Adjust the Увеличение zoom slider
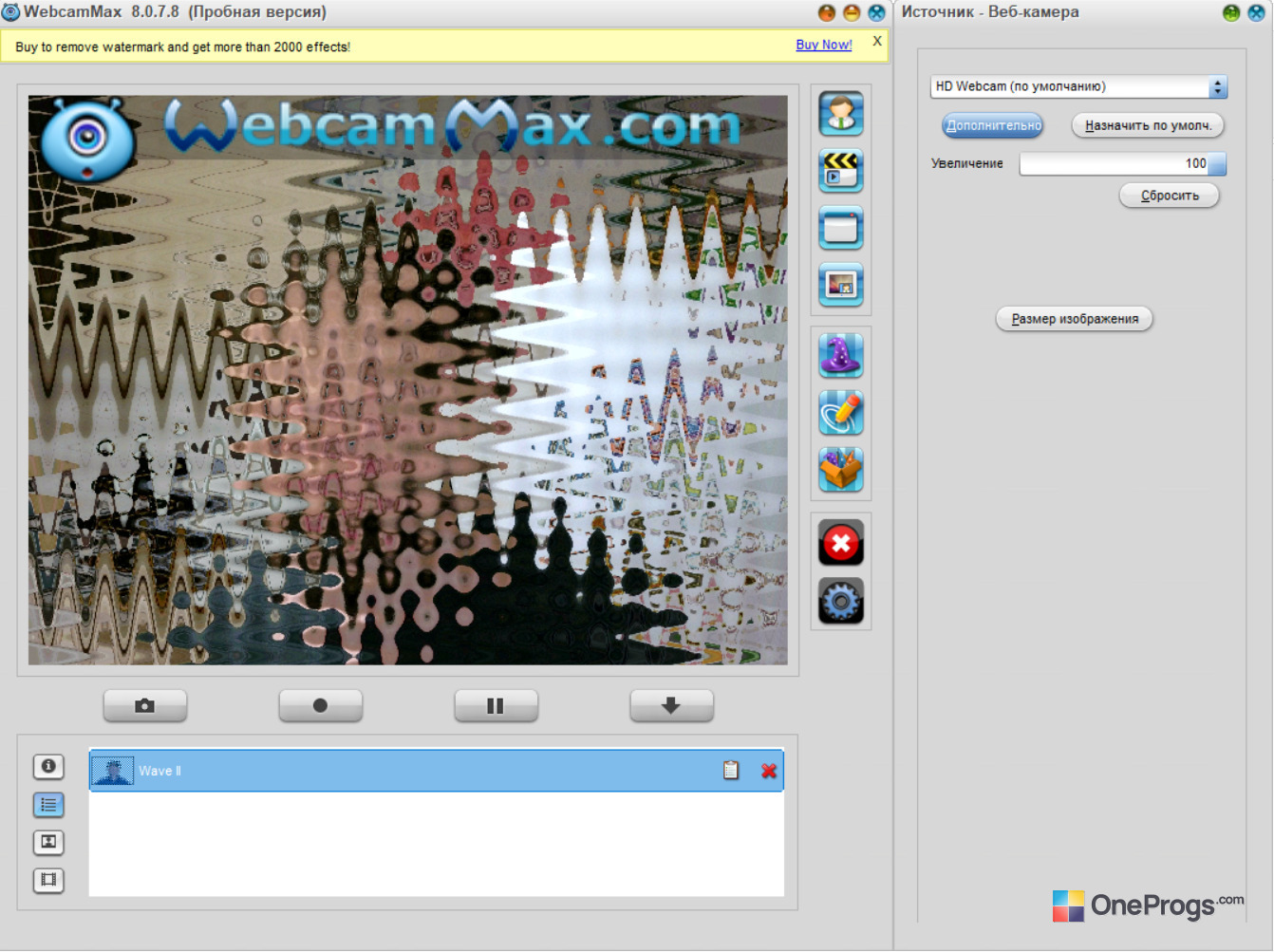The width and height of the screenshot is (1274, 952). (1123, 163)
